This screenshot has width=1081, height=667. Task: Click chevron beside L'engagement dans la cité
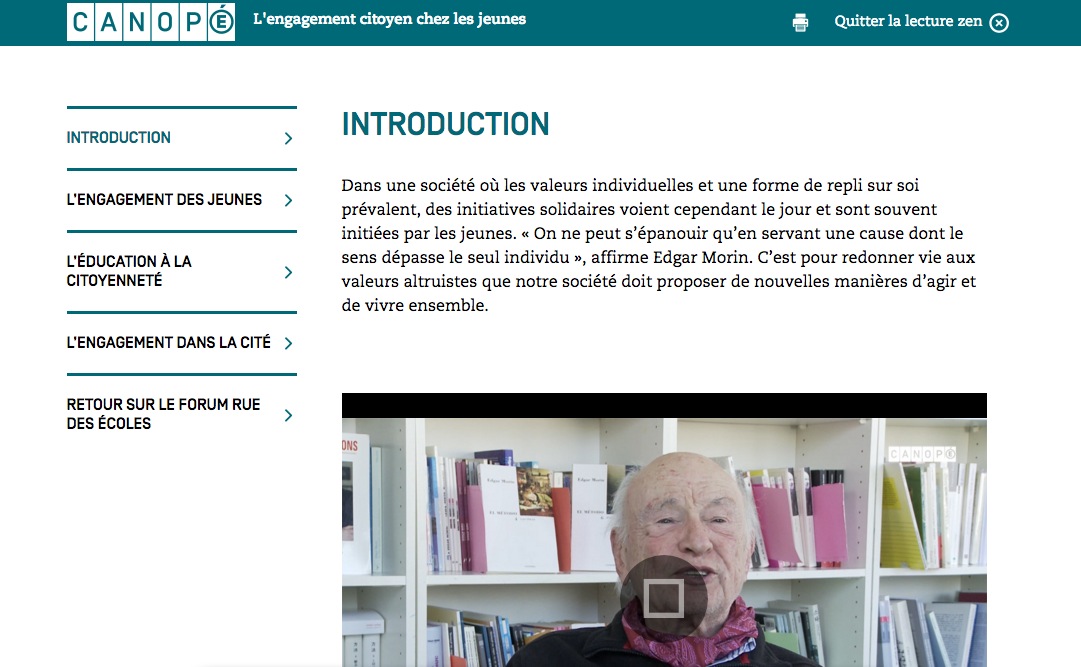click(288, 344)
